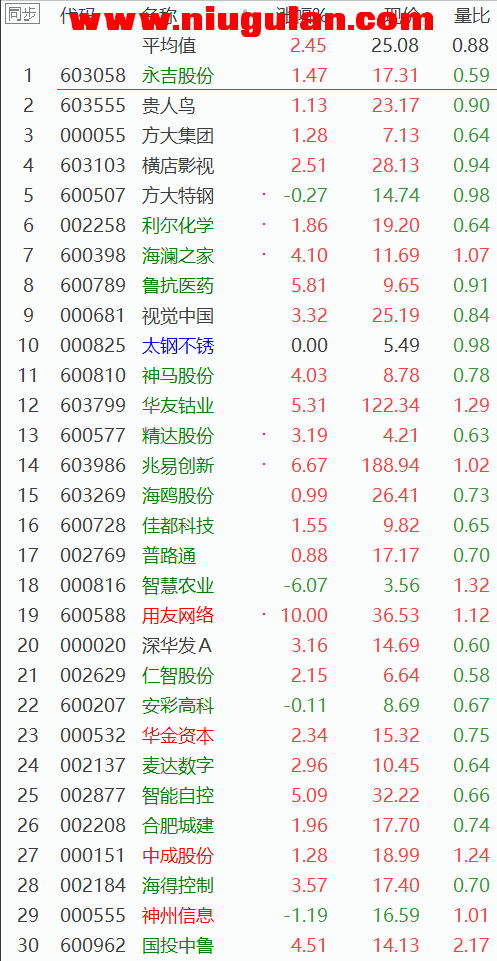Click the 同步 sync button
This screenshot has width=497, height=961.
tap(23, 15)
